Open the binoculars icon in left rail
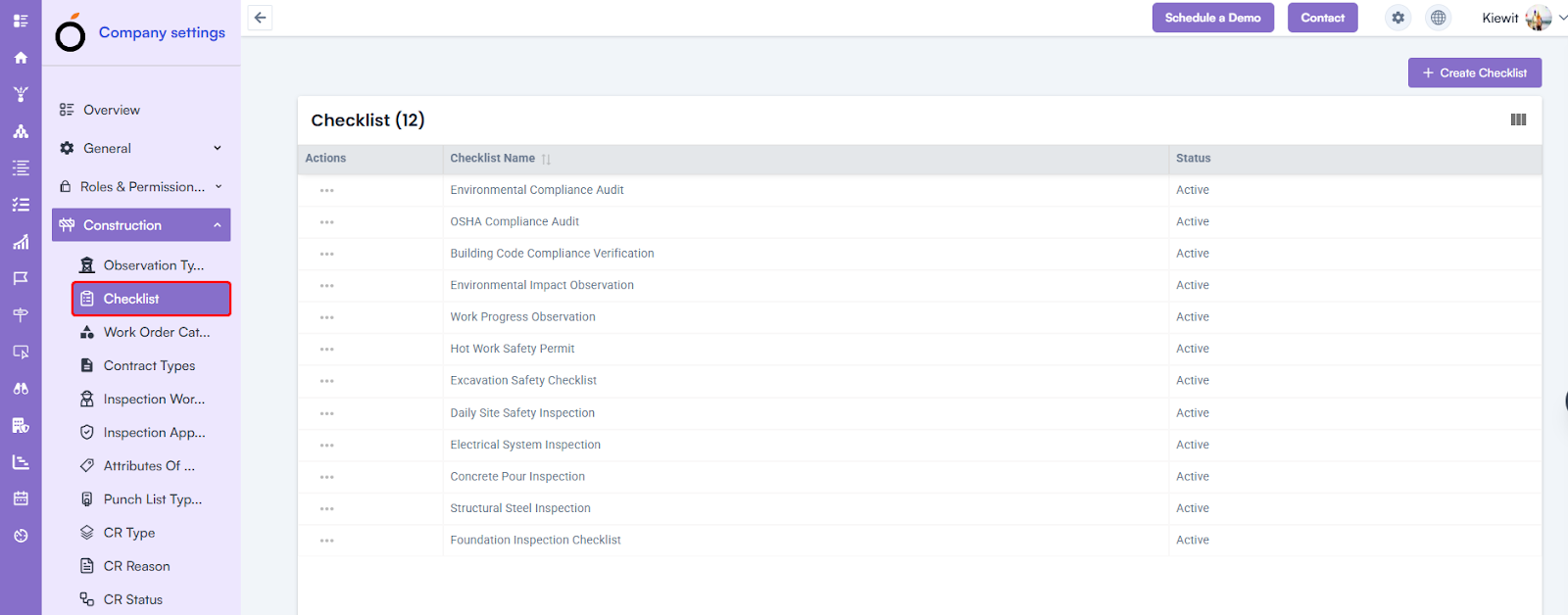Screen dimensions: 1568x615 pyautogui.click(x=21, y=389)
